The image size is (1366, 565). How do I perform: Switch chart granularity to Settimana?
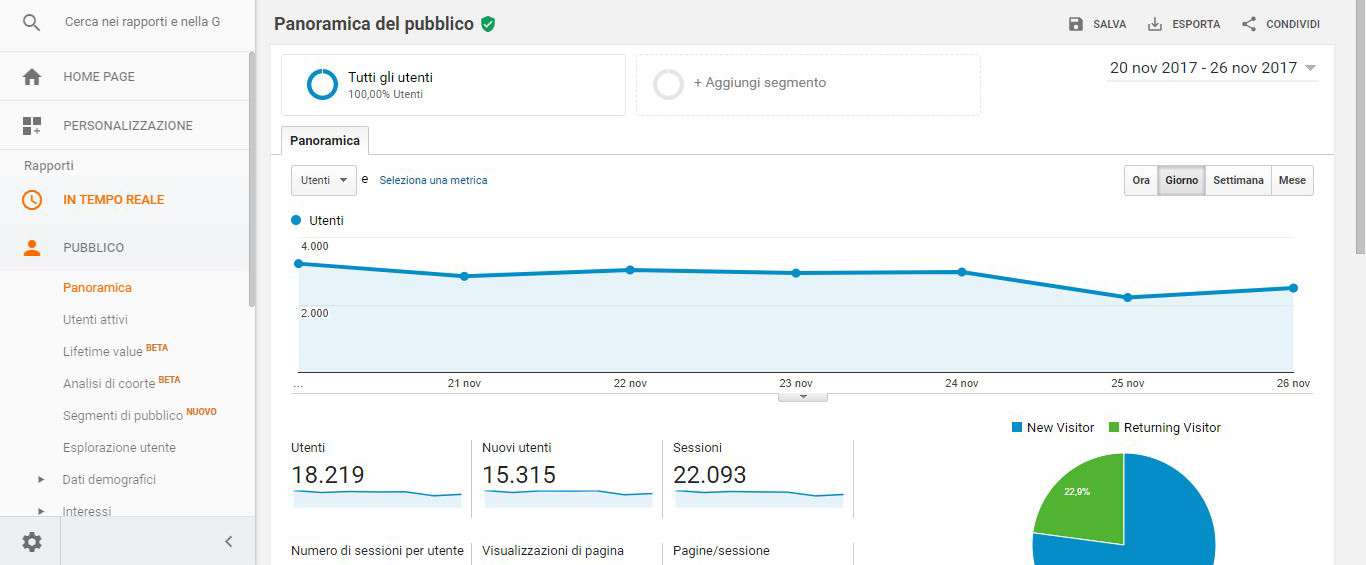click(1238, 181)
